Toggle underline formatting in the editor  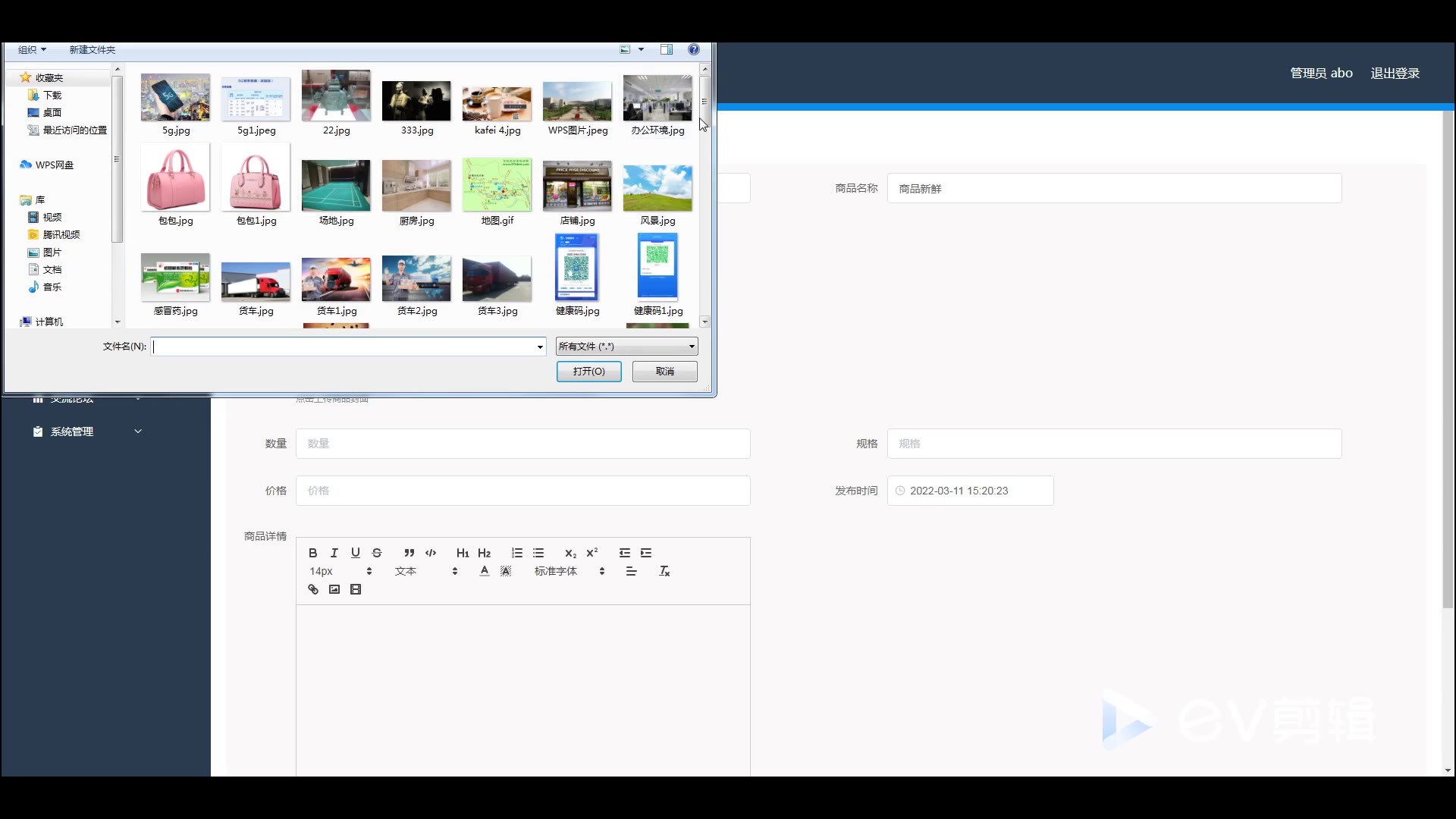point(355,553)
